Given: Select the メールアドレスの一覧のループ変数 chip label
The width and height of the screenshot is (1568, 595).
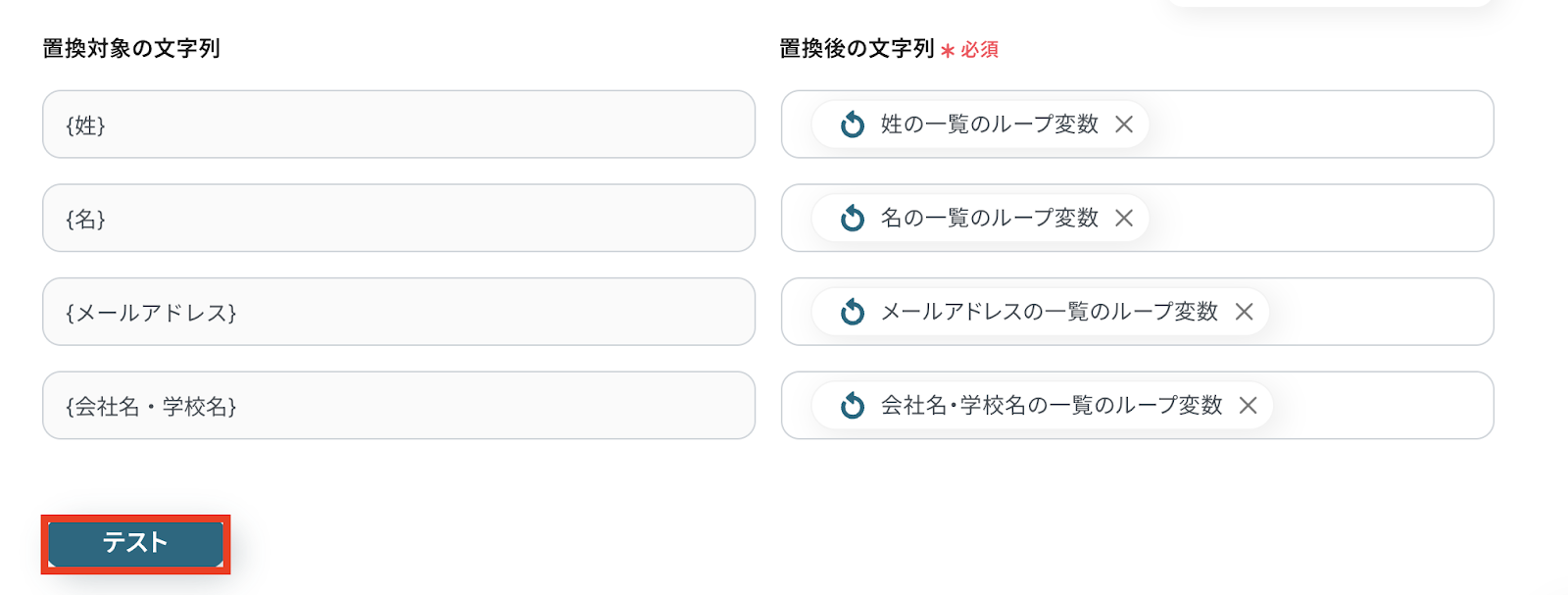Looking at the screenshot, I should [1049, 312].
